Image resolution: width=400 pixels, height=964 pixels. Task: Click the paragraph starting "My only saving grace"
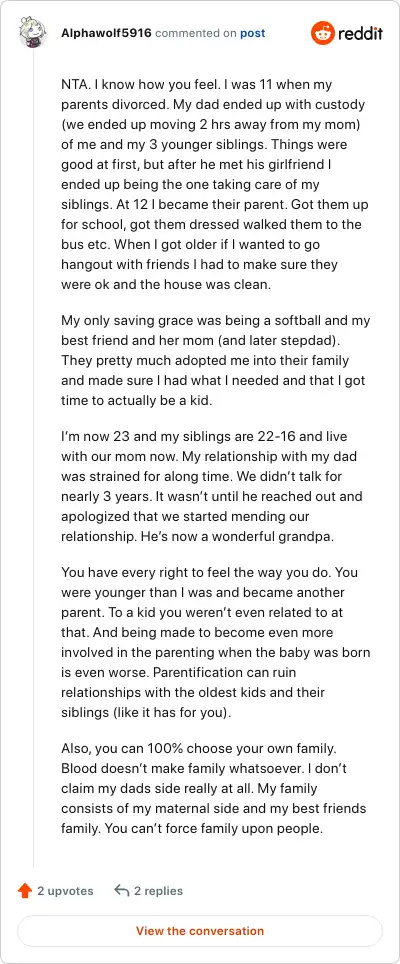(x=215, y=360)
